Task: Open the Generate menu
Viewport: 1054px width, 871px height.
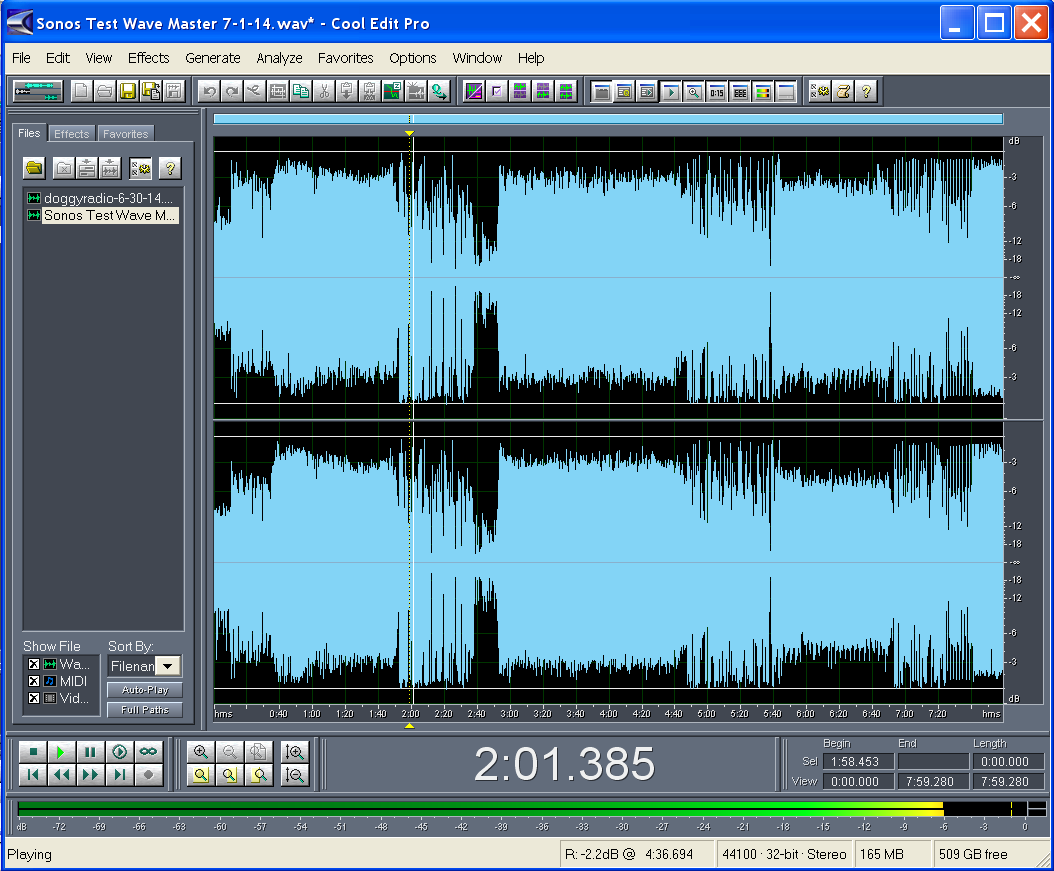Action: click(x=212, y=58)
